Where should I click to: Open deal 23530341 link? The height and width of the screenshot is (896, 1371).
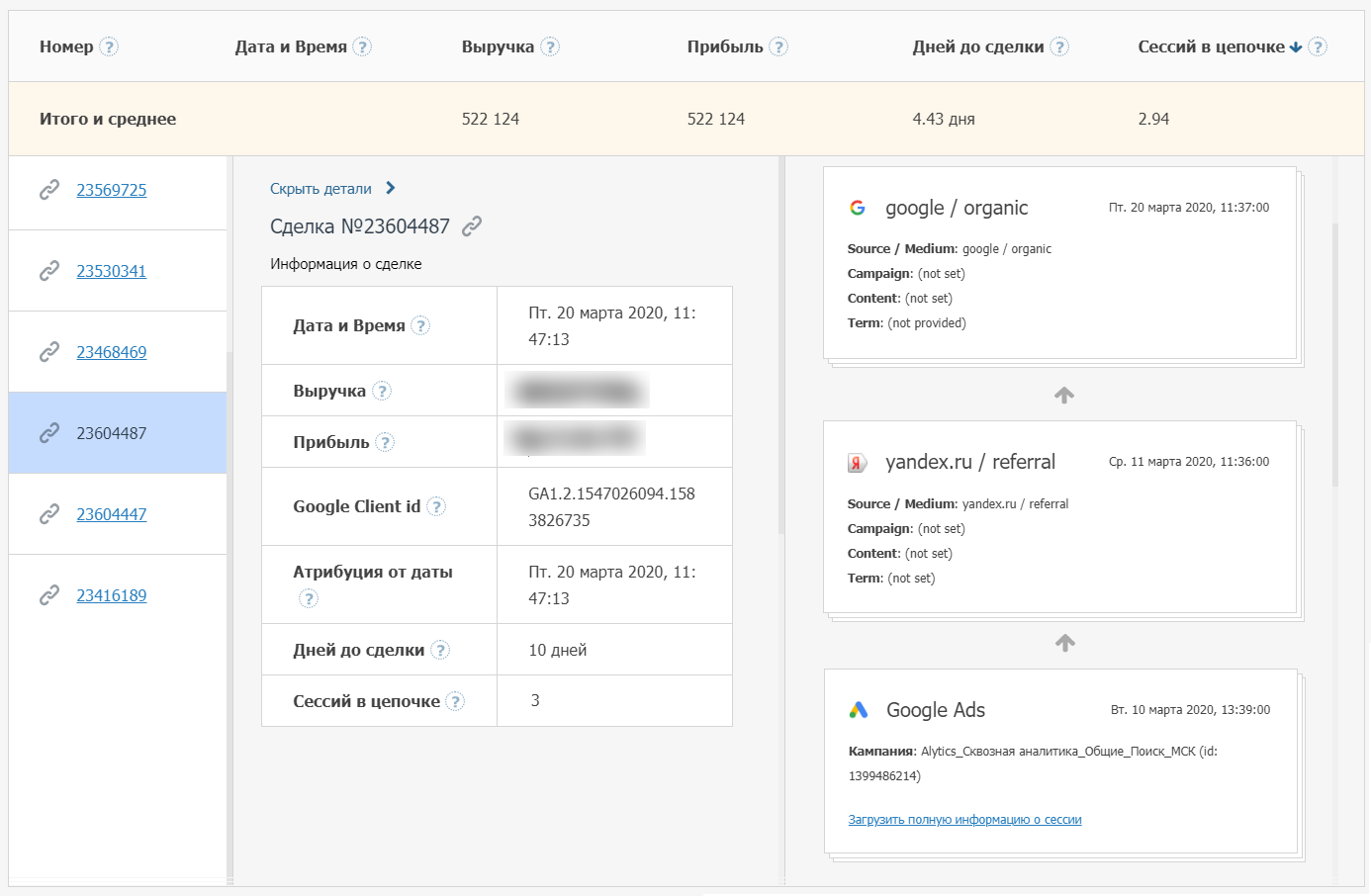click(x=111, y=271)
